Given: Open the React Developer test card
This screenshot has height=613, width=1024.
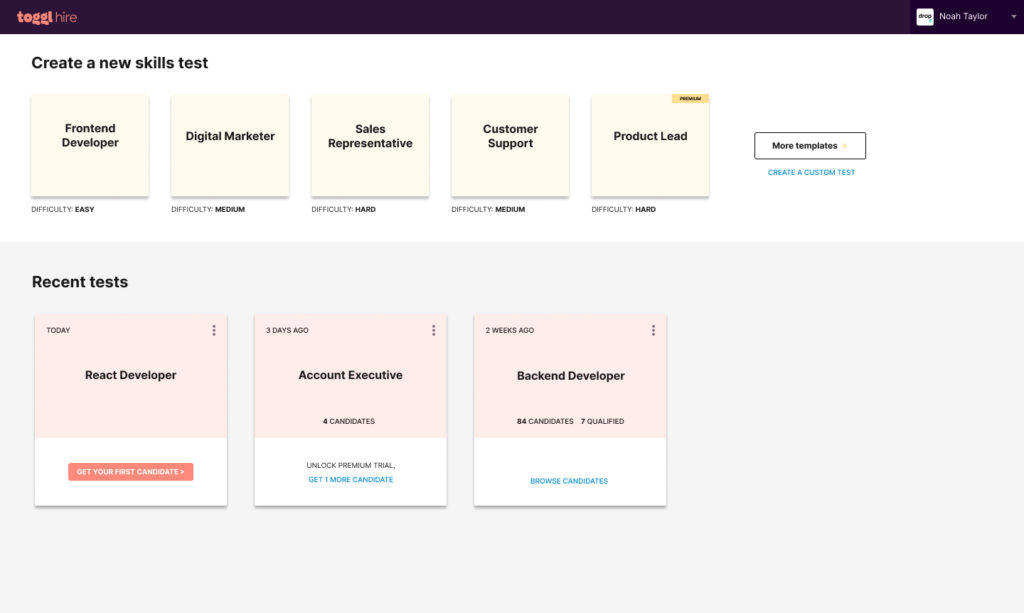Looking at the screenshot, I should (x=131, y=376).
